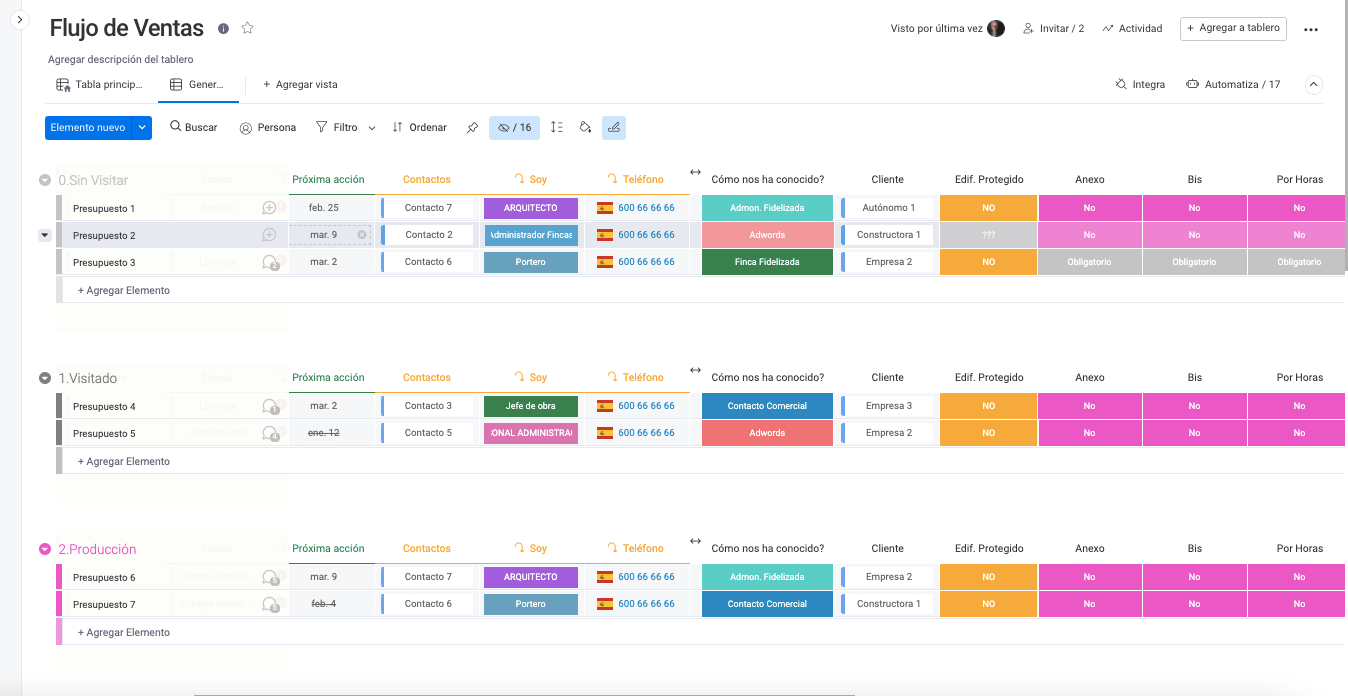1348x696 pixels.
Task: Click Agregar vista to add a view
Action: click(300, 85)
